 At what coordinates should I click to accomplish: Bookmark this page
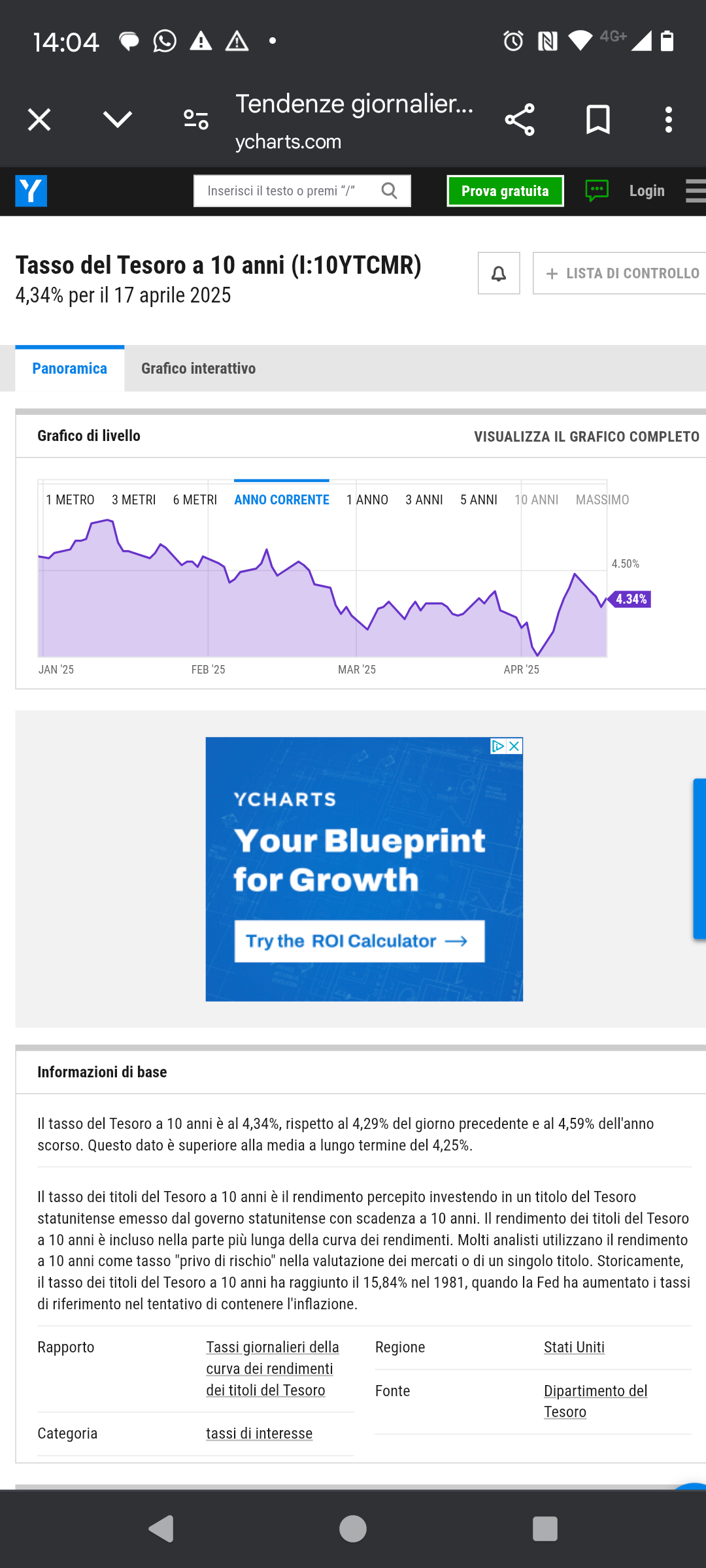coord(598,120)
